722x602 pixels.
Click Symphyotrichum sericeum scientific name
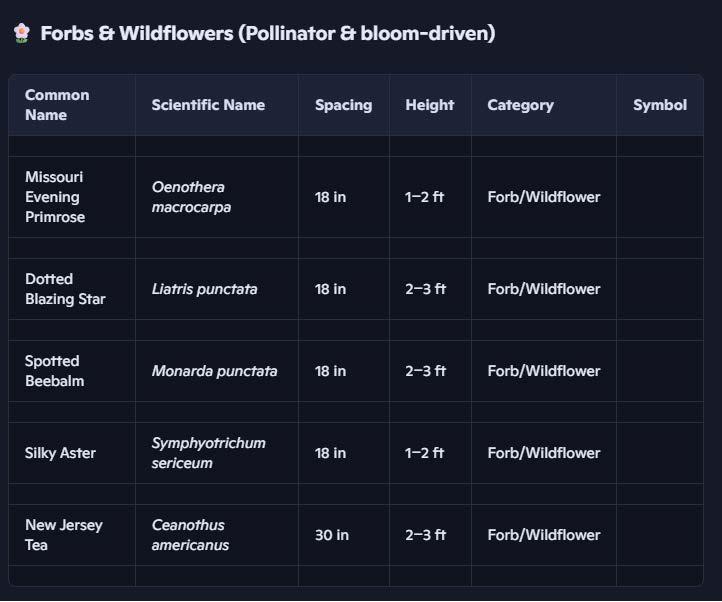tap(209, 453)
